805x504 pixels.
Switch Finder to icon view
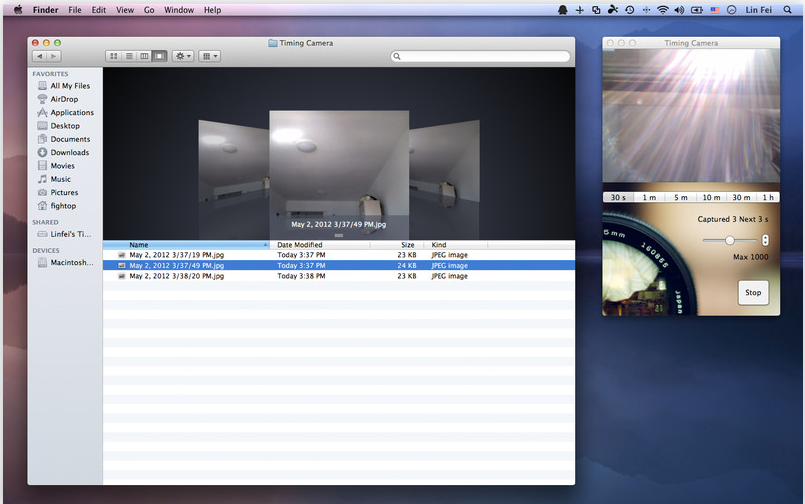tap(113, 56)
